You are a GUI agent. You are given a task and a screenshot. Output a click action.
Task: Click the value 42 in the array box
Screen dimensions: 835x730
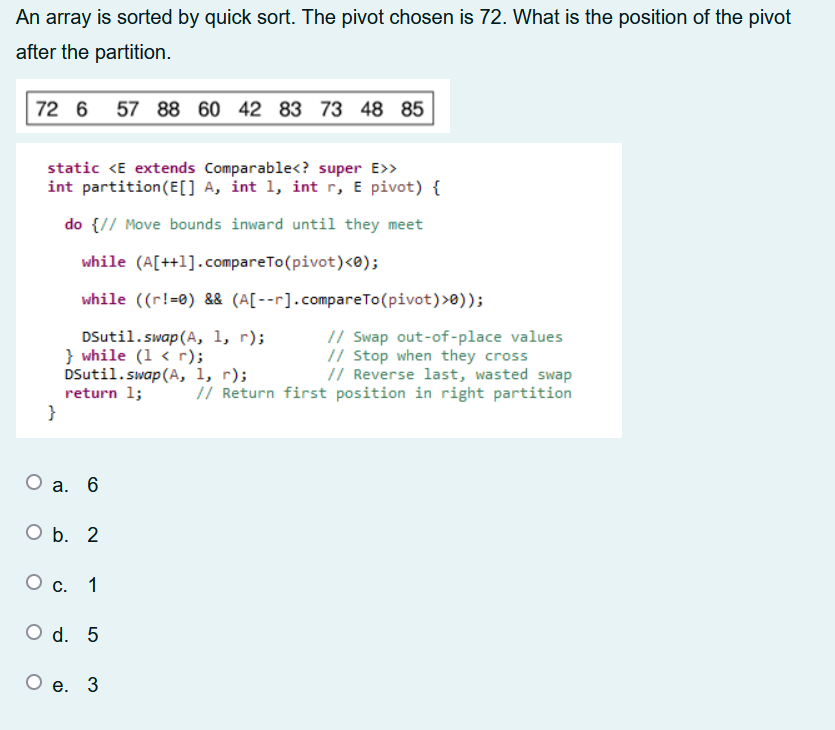tap(250, 109)
